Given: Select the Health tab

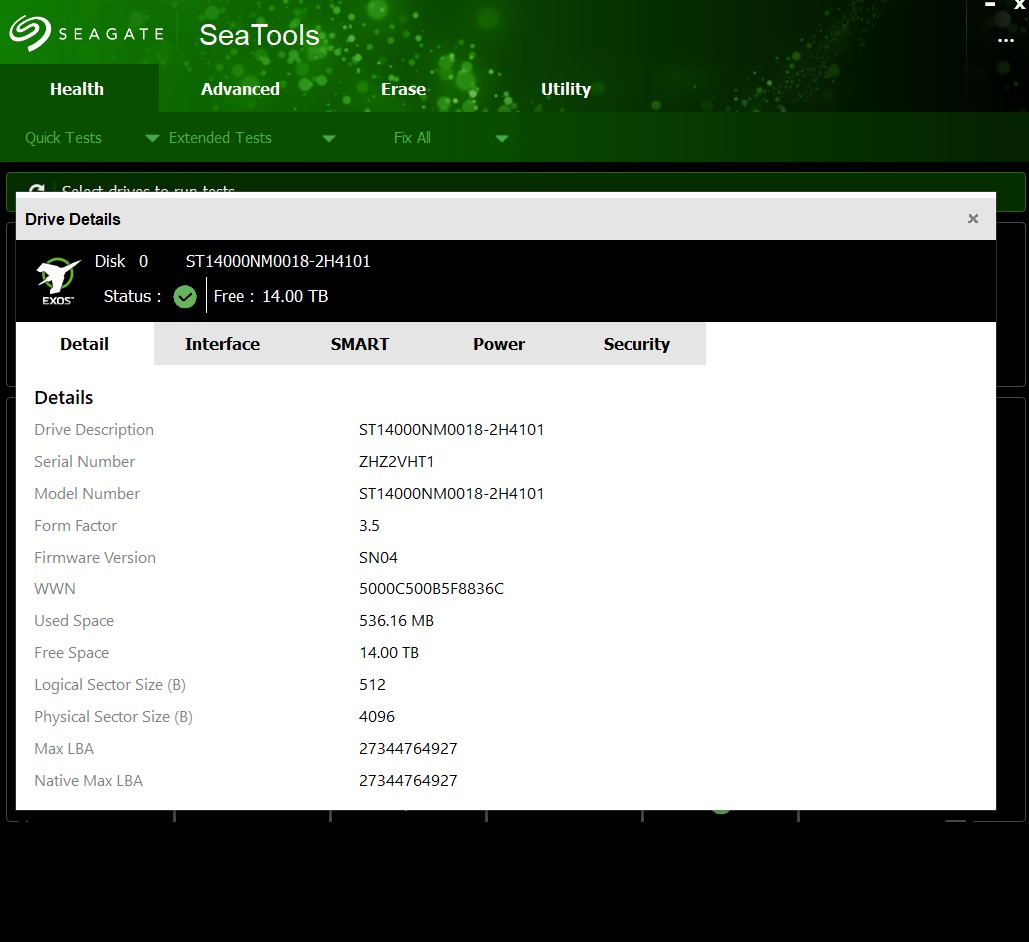Looking at the screenshot, I should click(77, 89).
